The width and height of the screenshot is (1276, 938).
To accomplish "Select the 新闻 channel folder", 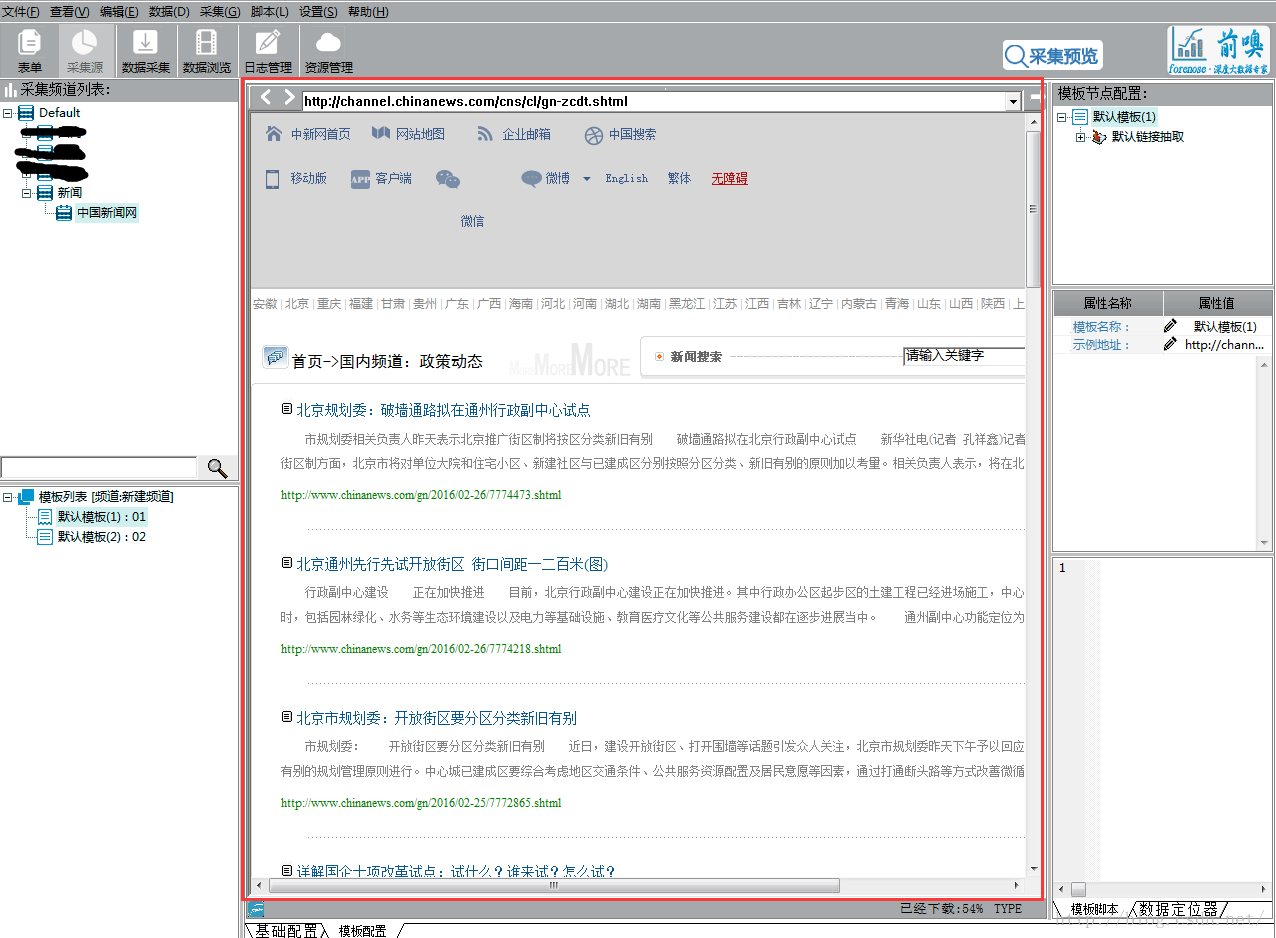I will tap(70, 192).
